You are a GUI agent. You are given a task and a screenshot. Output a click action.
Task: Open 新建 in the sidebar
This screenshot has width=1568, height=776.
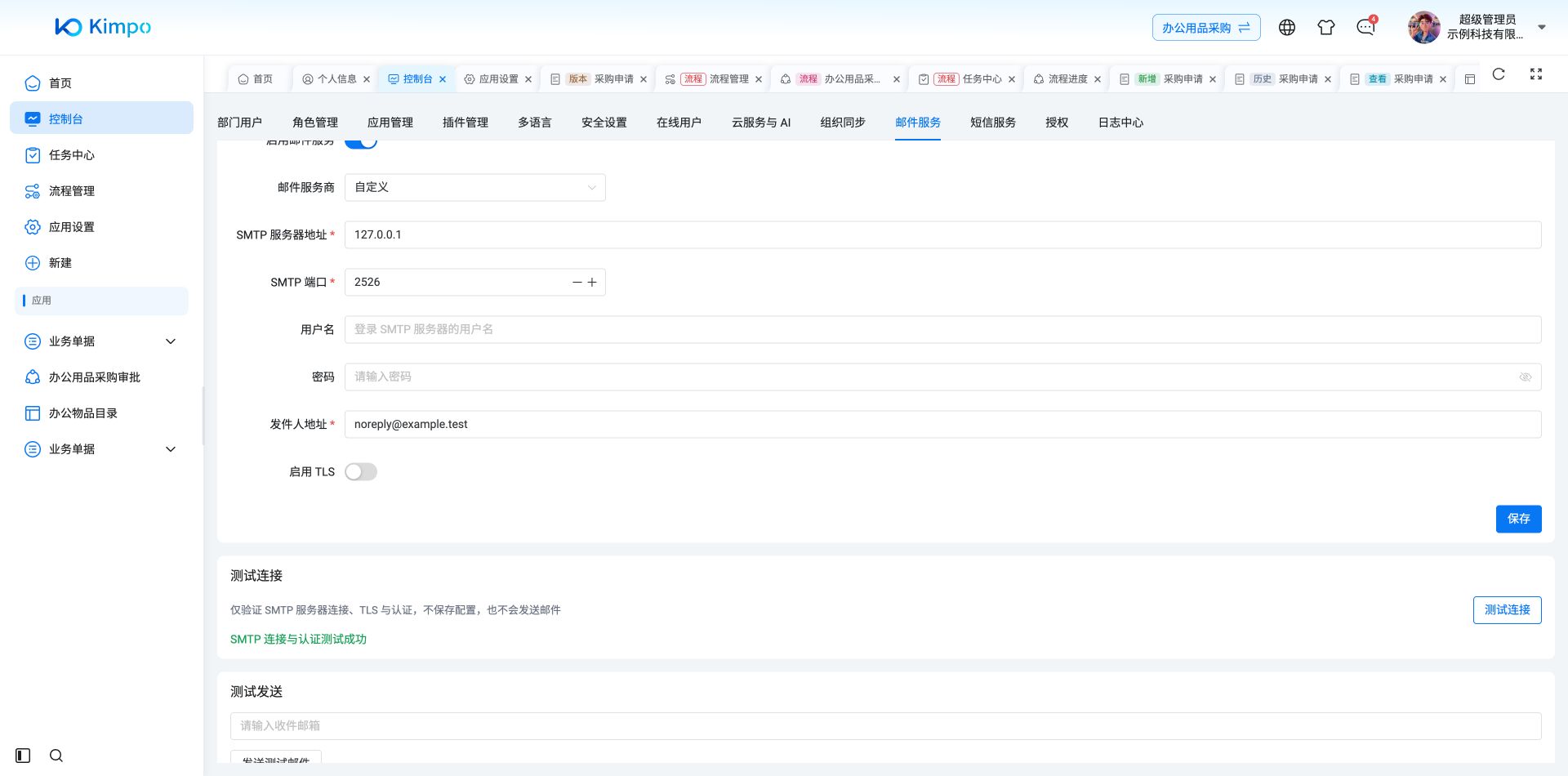click(101, 263)
